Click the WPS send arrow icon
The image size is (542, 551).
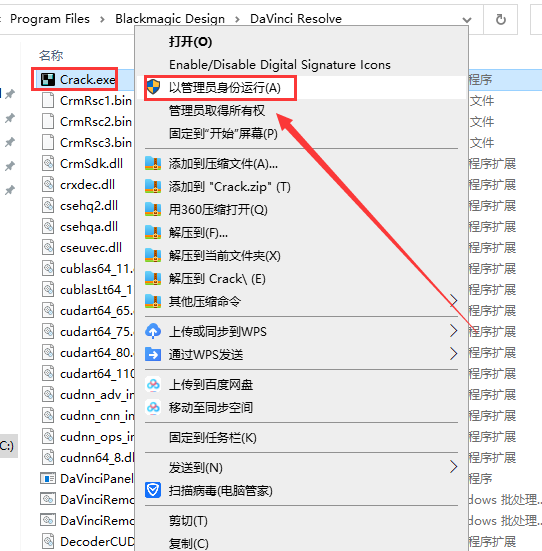point(153,354)
